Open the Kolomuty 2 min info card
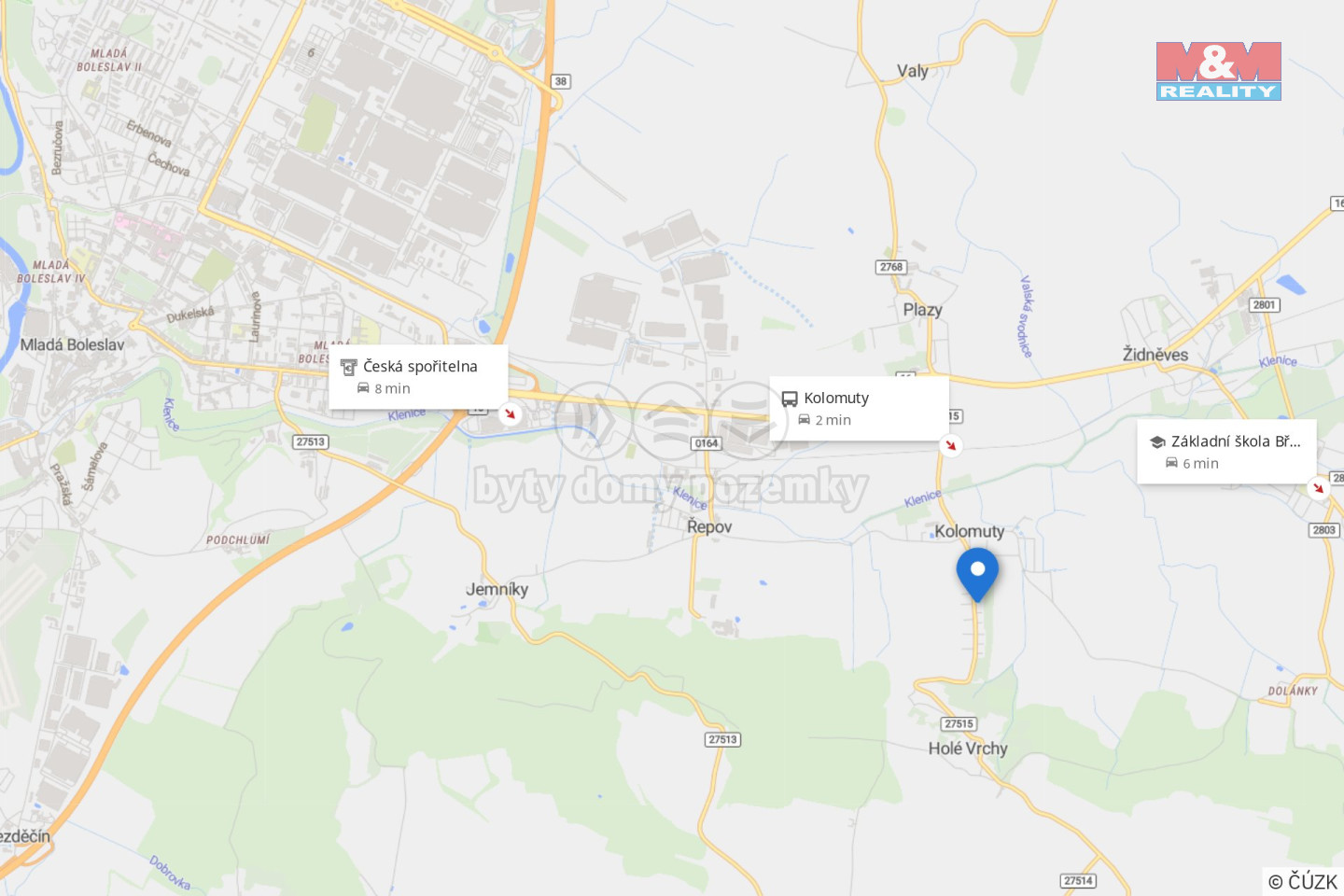 pos(859,409)
